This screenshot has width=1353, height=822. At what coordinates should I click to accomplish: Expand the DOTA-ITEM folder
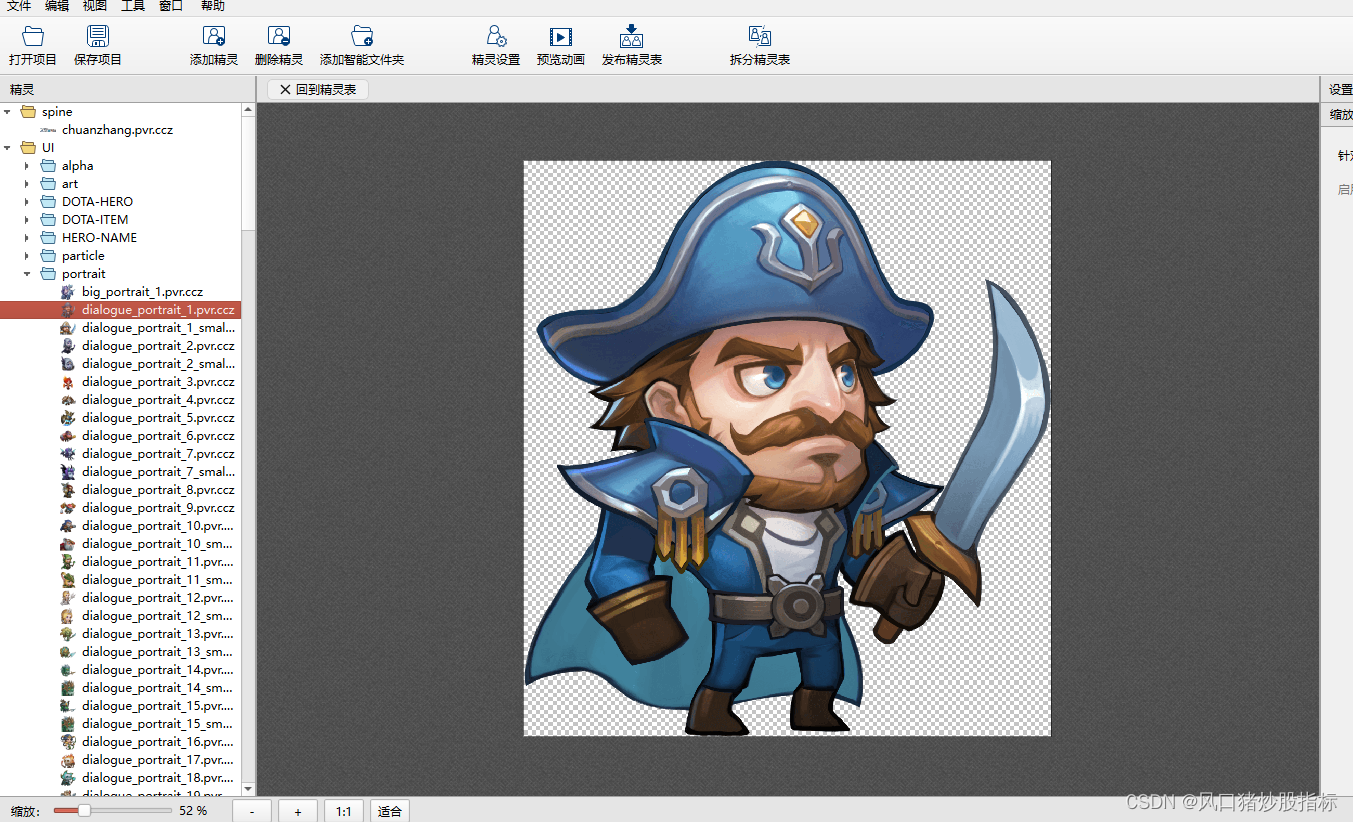[27, 220]
